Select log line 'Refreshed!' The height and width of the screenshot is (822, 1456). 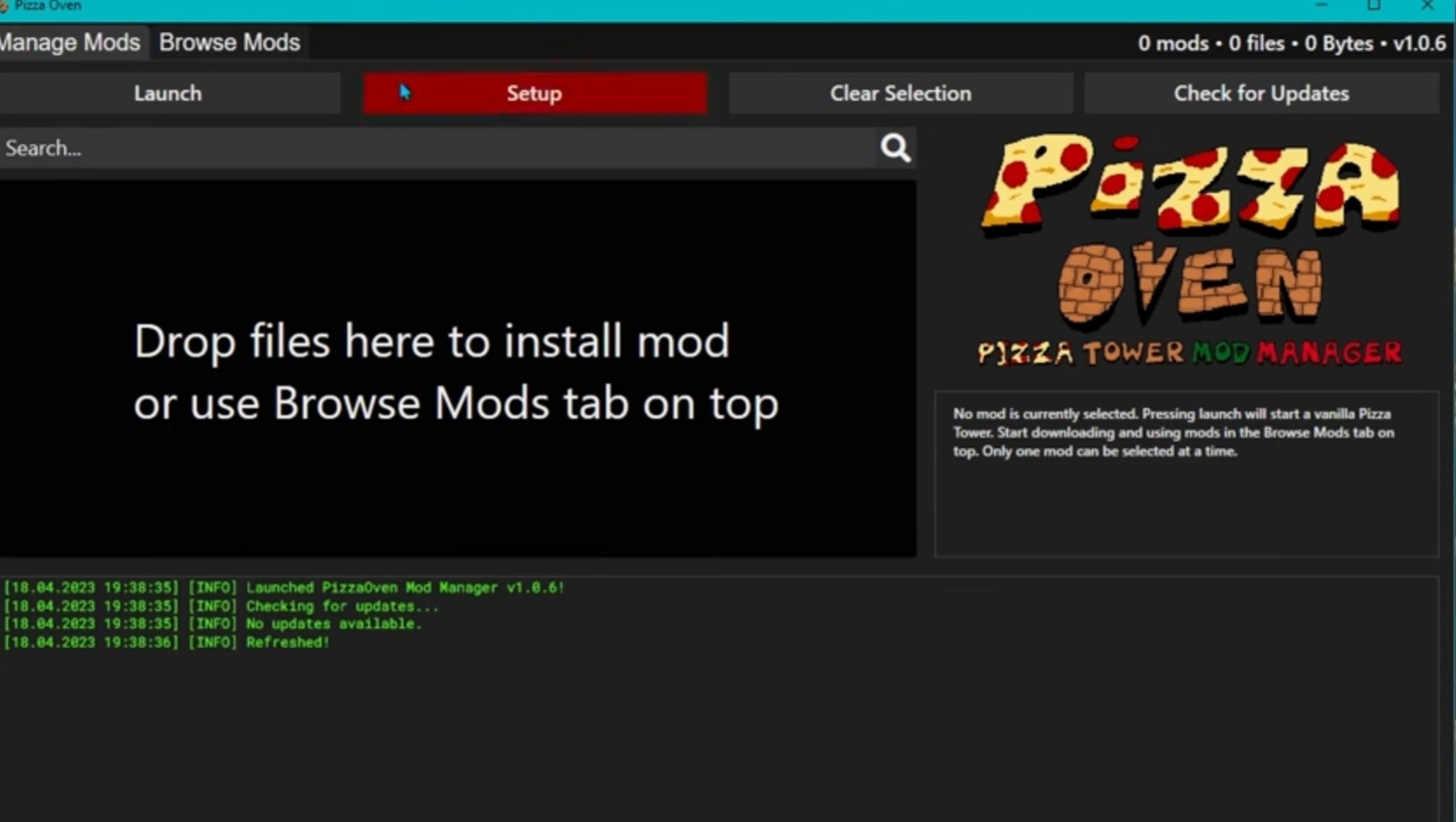[x=167, y=643]
